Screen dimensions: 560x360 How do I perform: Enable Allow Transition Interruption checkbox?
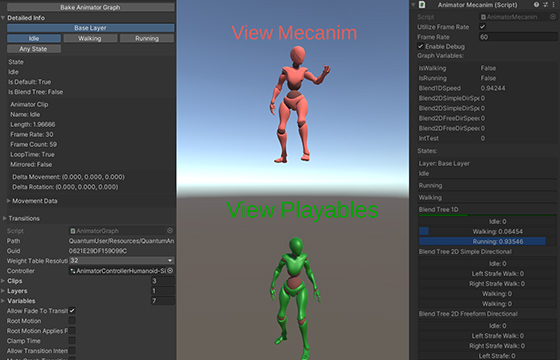click(72, 351)
